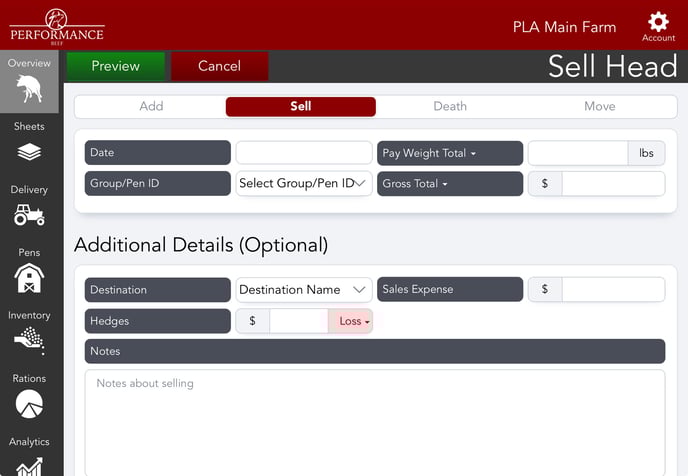Expand the Pay Weight Total selector
This screenshot has height=476, width=688.
click(x=449, y=153)
